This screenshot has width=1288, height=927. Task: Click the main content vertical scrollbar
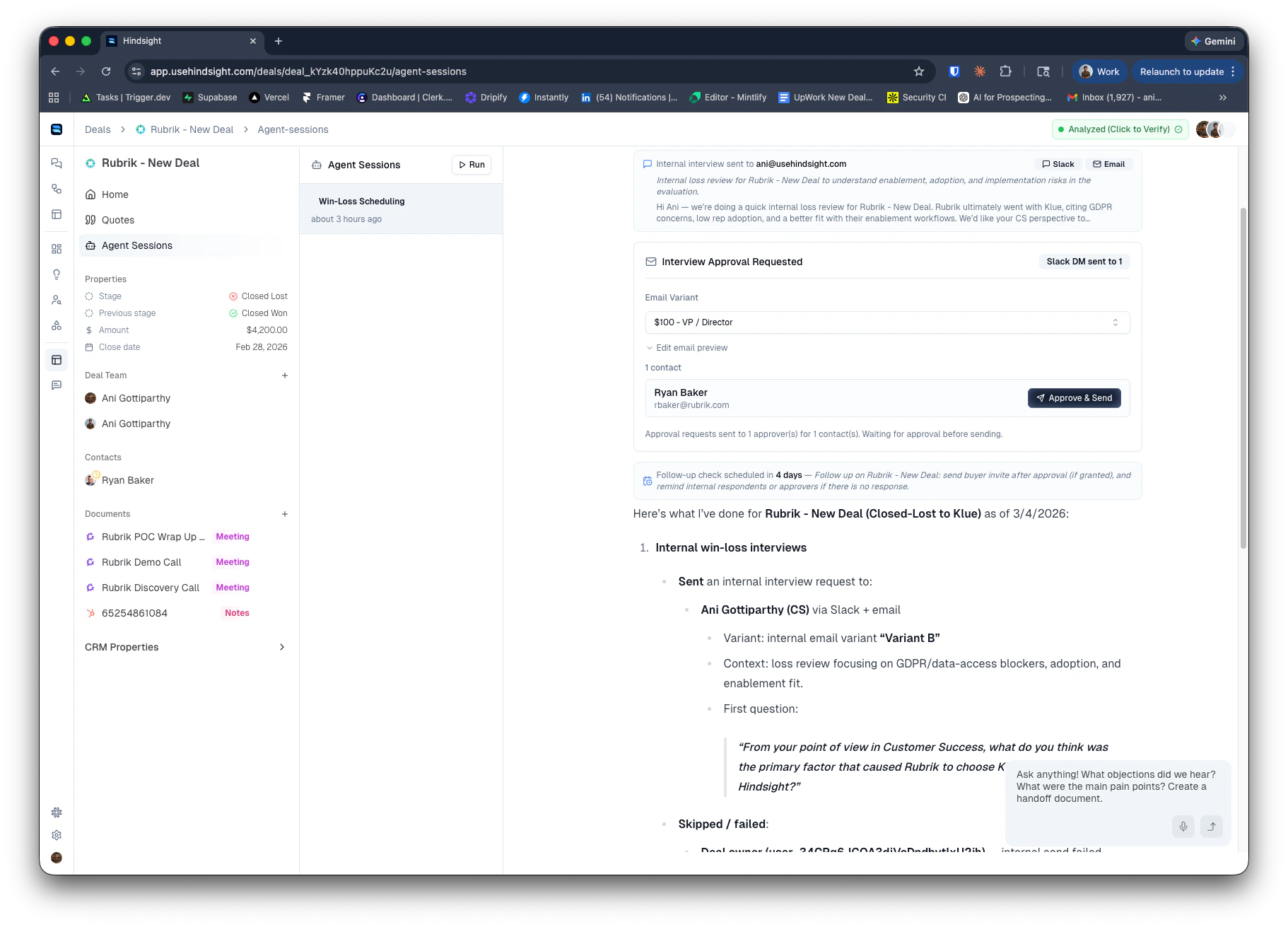click(x=1243, y=378)
